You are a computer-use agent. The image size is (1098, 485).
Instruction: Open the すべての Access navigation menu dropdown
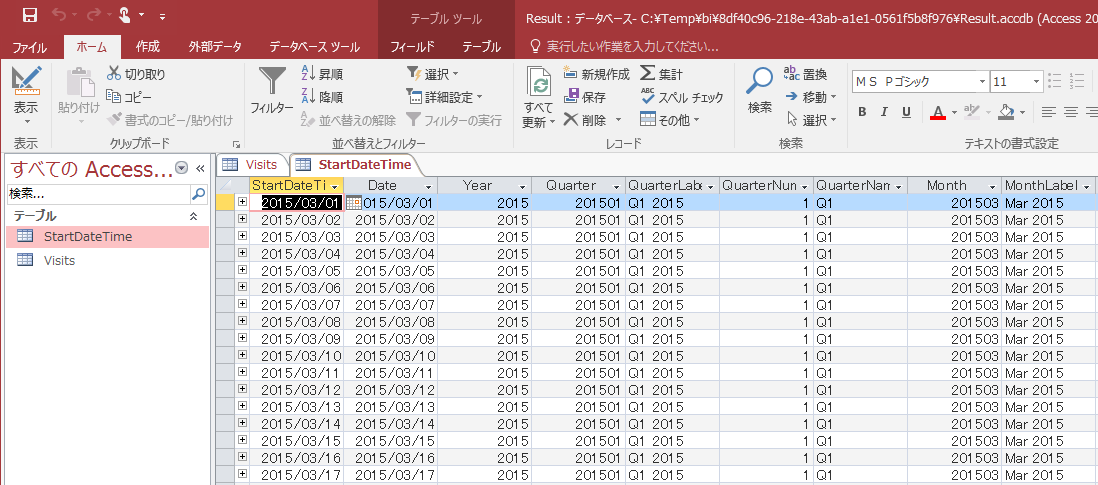coord(182,168)
